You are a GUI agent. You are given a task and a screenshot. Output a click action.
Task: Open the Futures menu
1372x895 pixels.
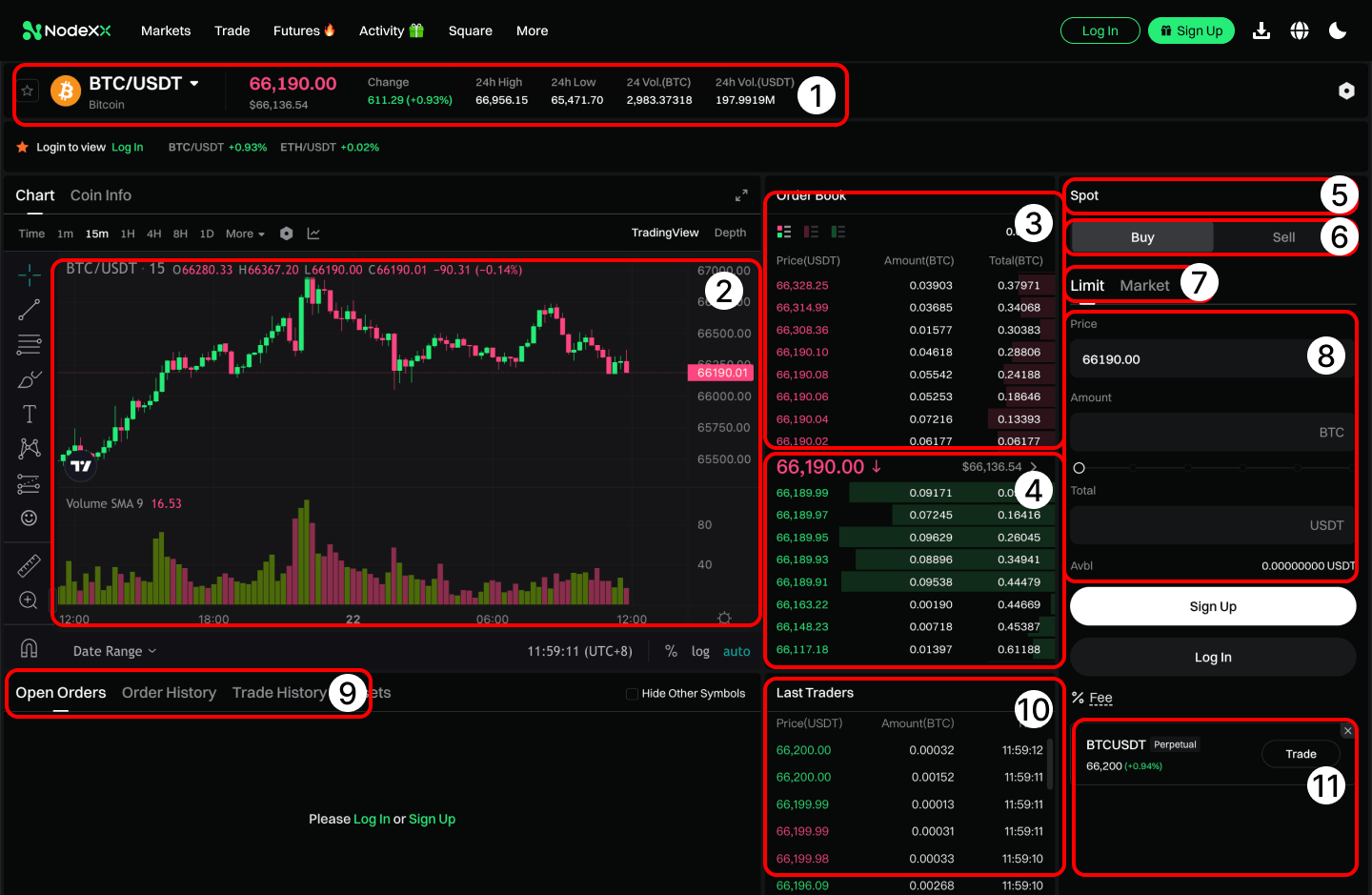(304, 31)
